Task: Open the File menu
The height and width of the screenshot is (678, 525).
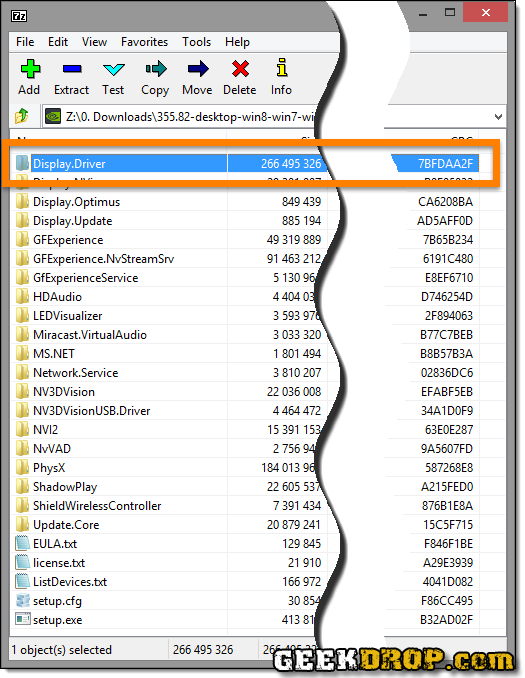Action: pyautogui.click(x=25, y=42)
